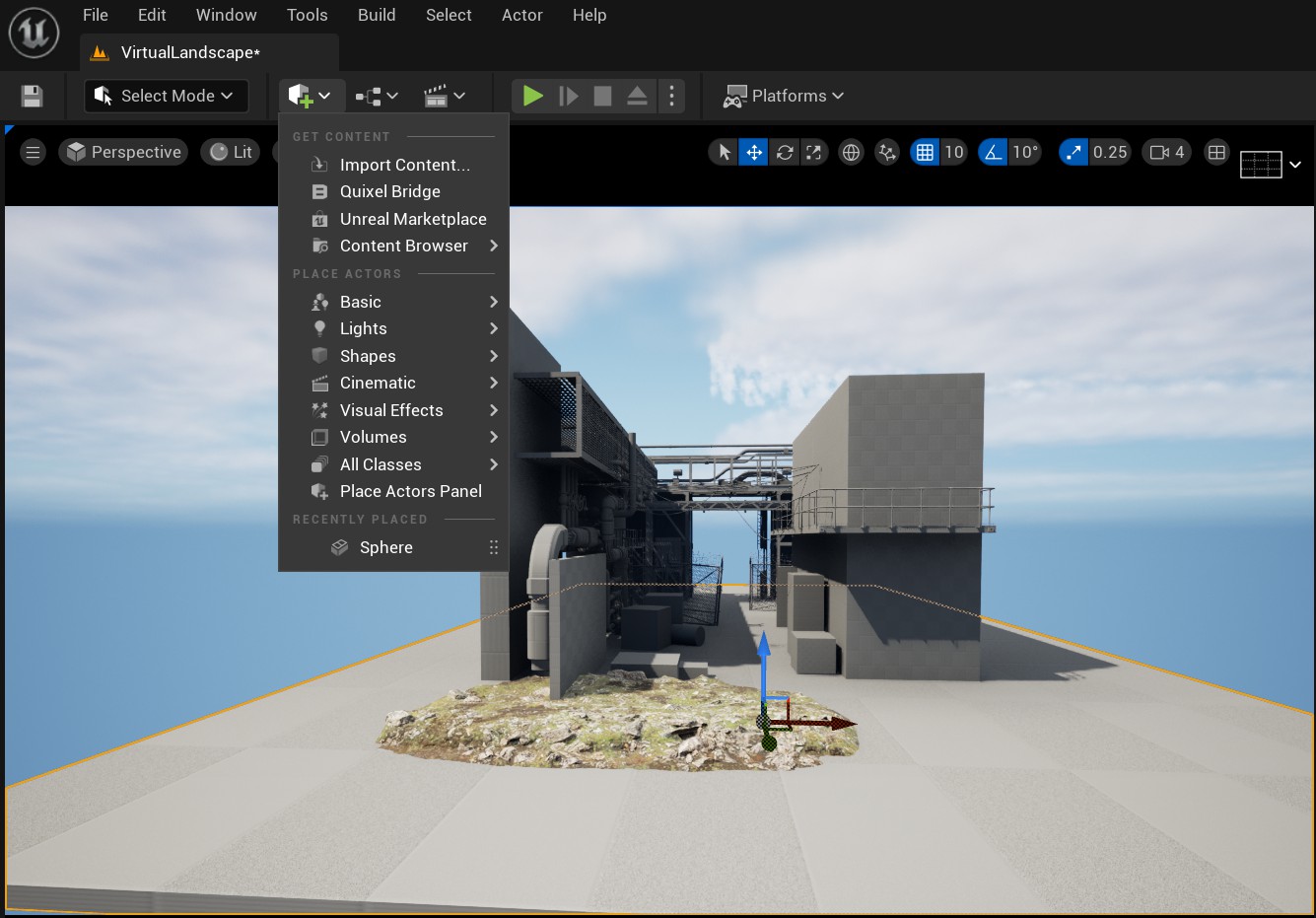Click the Save current level icon

[32, 96]
